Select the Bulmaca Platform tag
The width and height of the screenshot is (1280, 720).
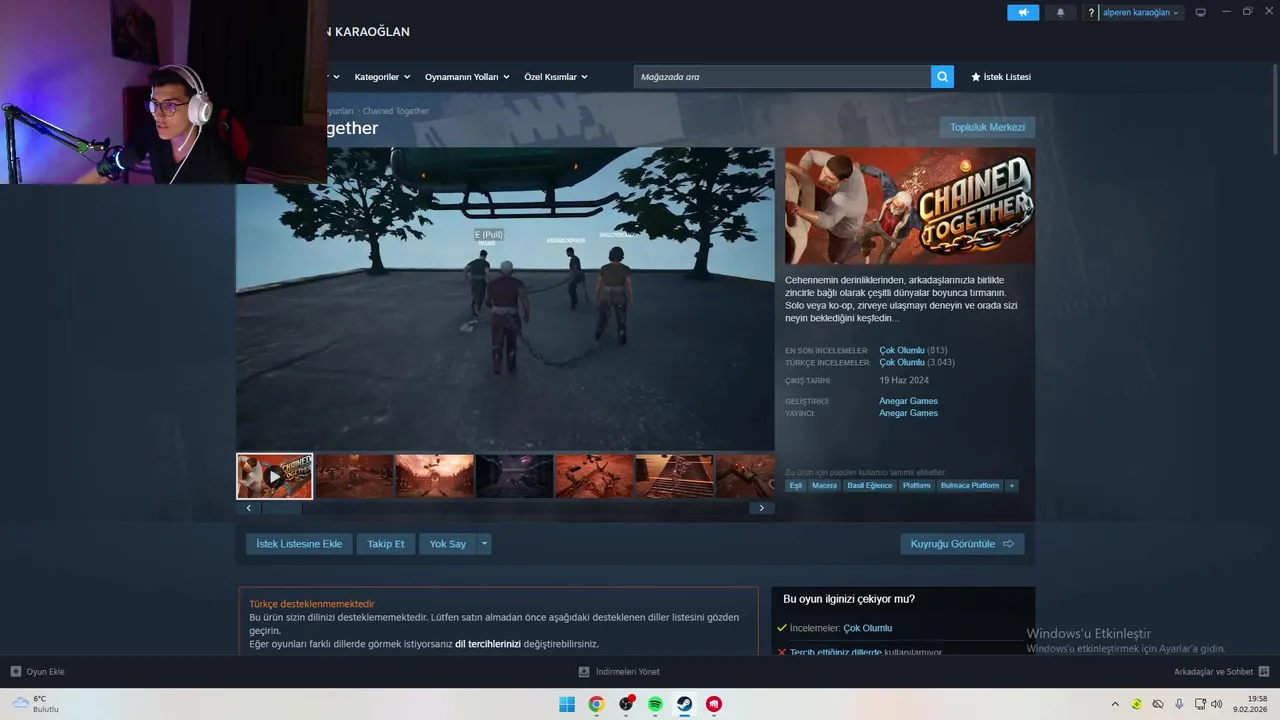pos(970,486)
